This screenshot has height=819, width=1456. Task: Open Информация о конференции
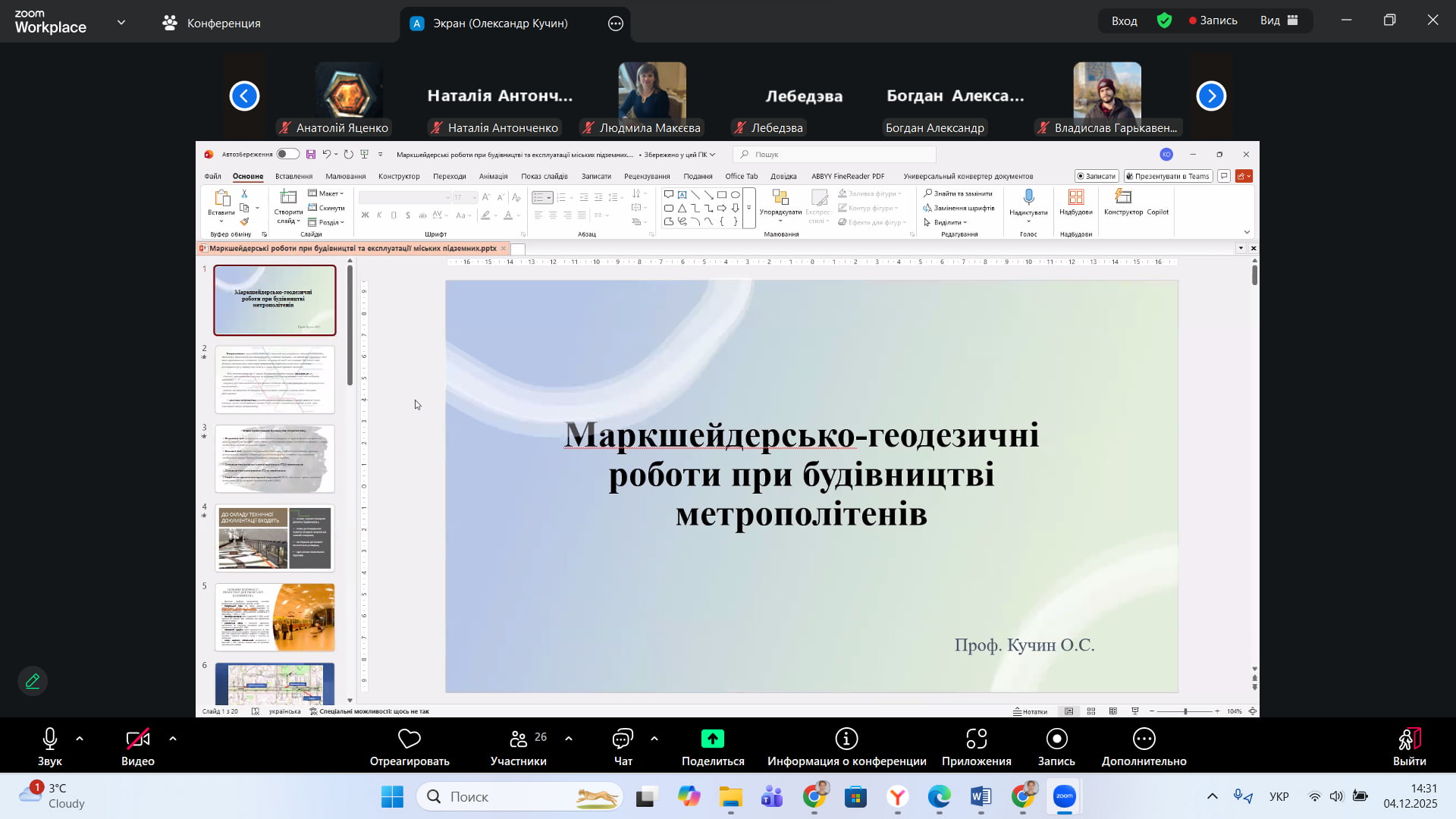tap(846, 739)
